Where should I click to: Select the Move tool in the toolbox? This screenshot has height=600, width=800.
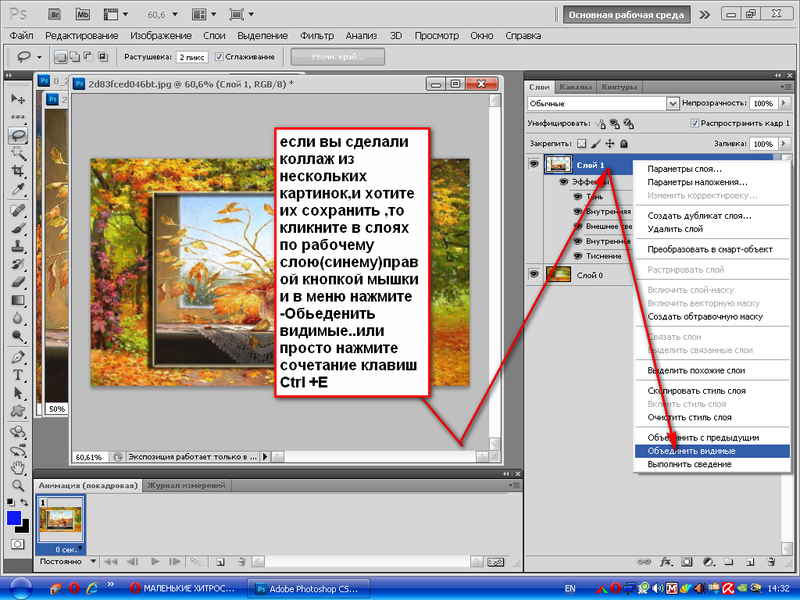tap(17, 99)
